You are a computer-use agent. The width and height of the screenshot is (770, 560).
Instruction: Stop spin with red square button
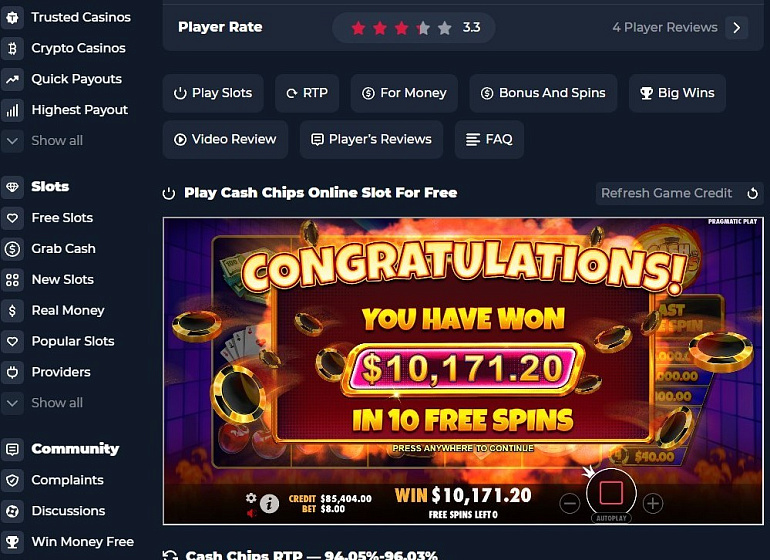pos(611,493)
